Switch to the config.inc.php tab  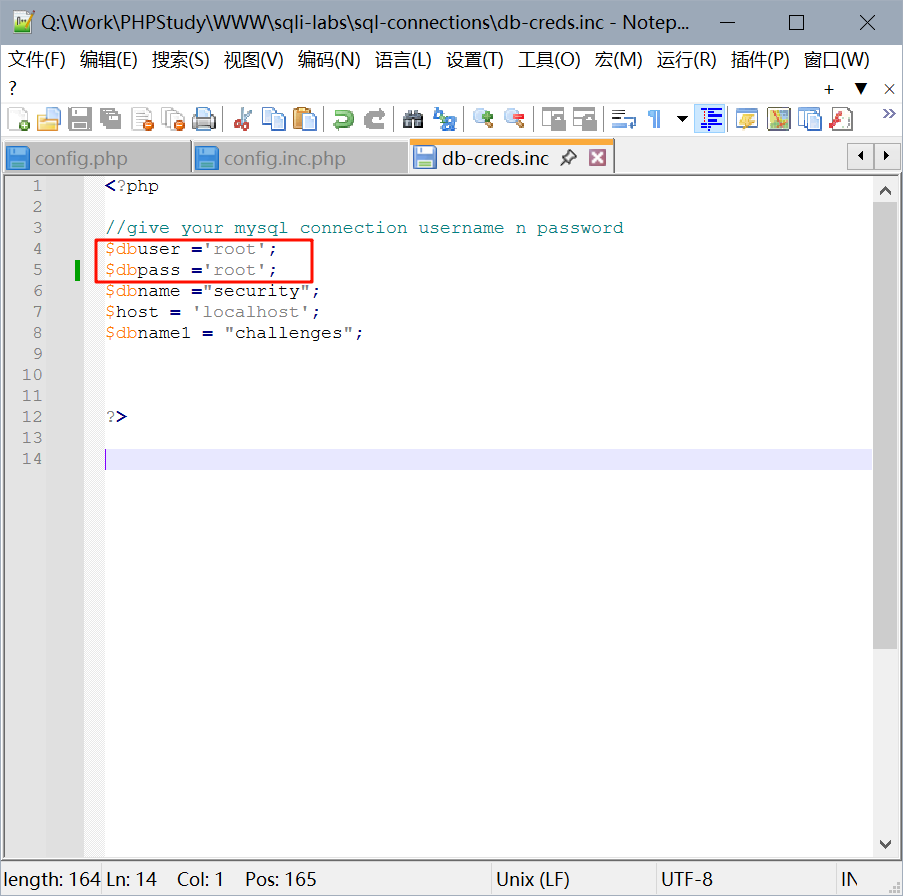coord(284,158)
